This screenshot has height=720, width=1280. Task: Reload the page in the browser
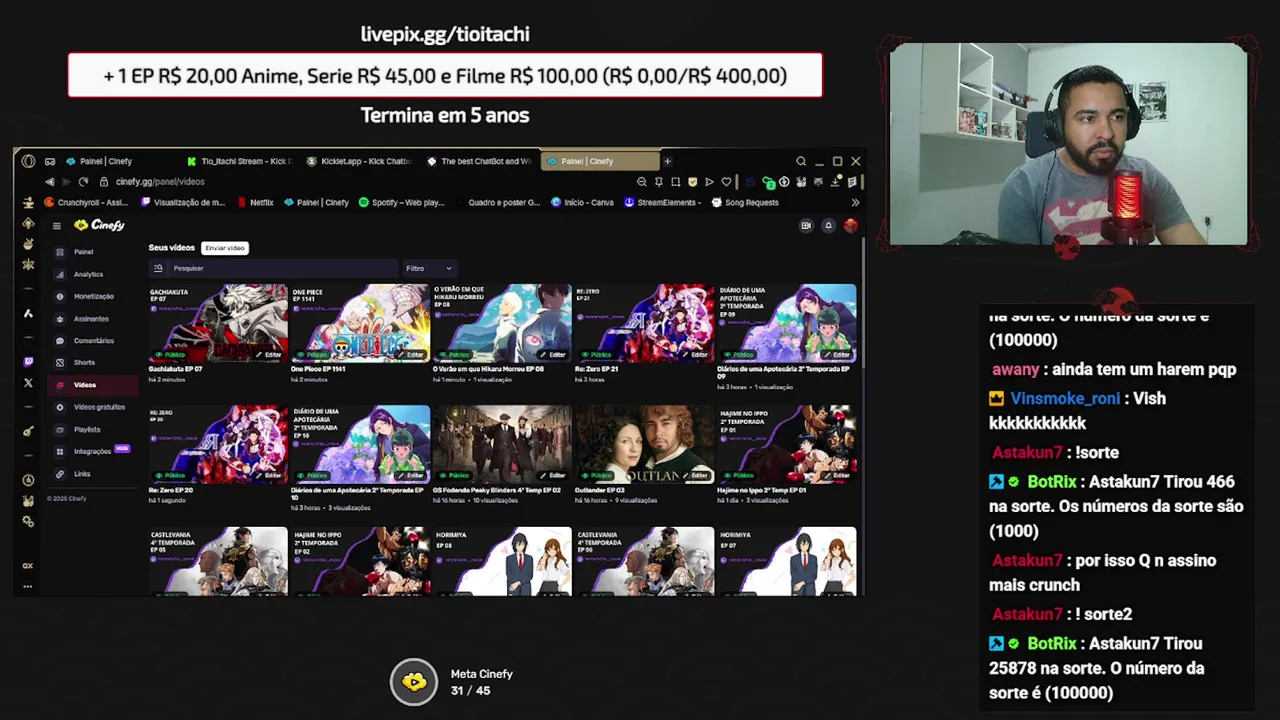83,182
